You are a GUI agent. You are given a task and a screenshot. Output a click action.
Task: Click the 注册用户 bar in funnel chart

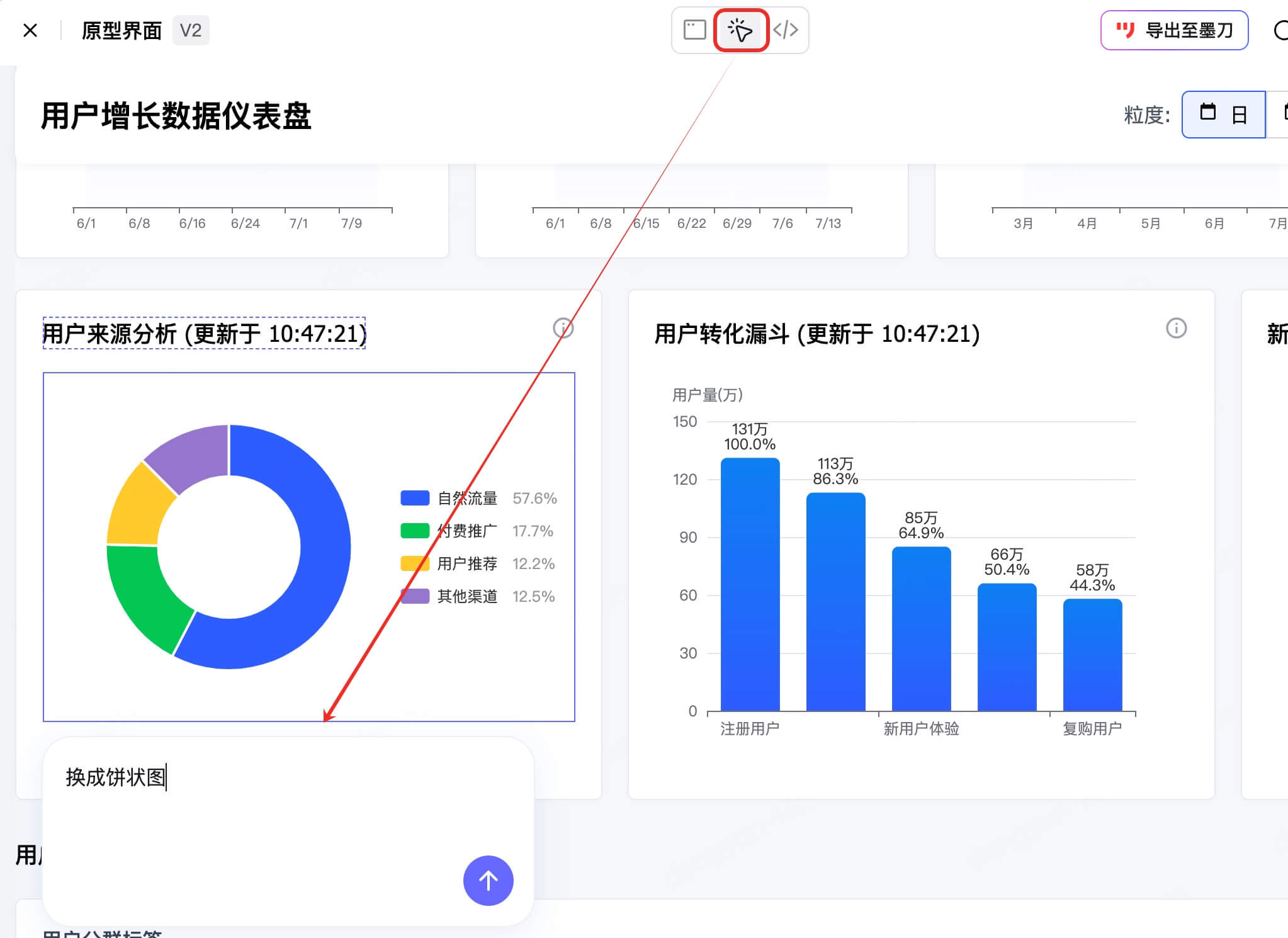pos(750,585)
